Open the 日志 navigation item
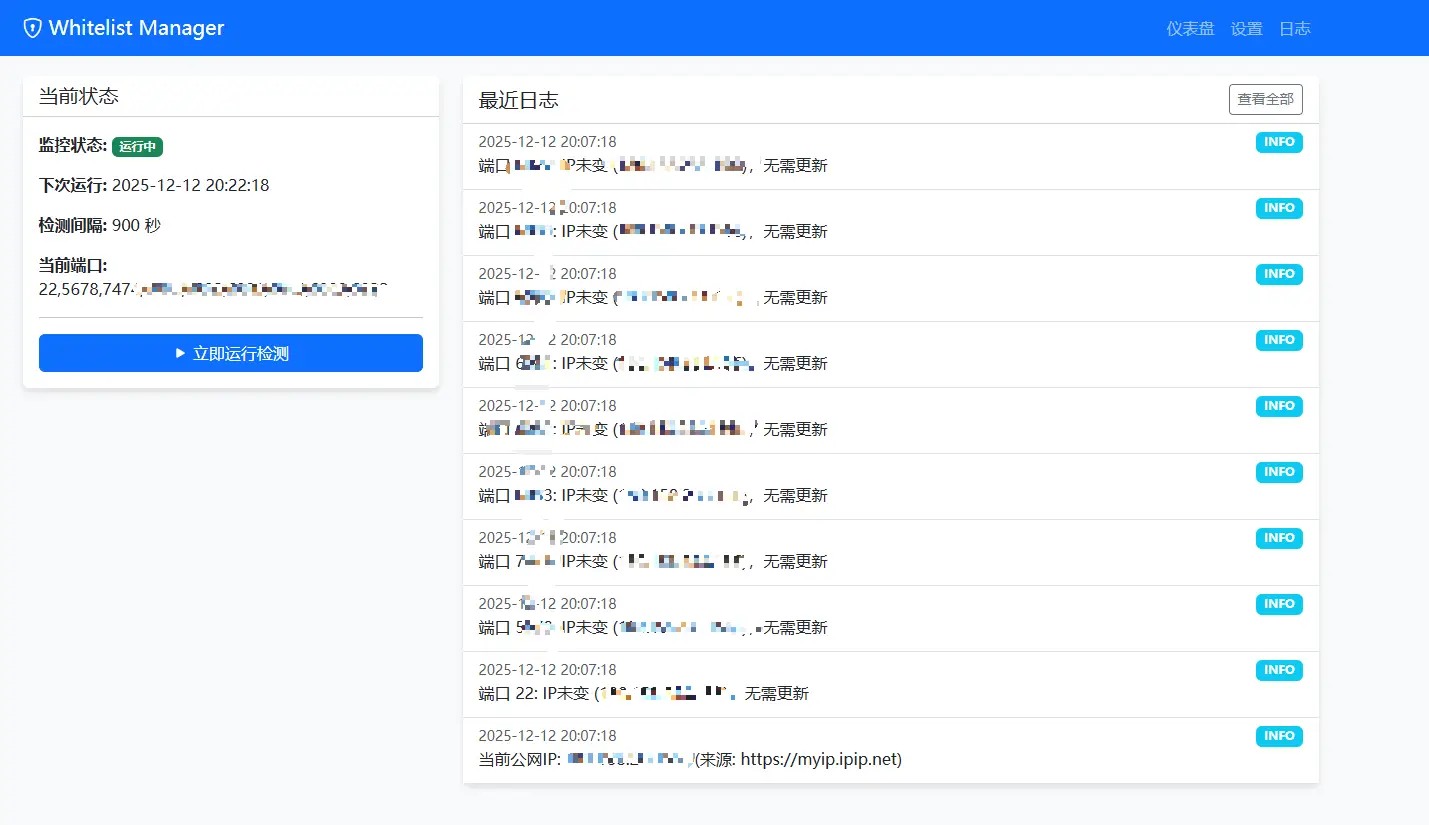 coord(1295,28)
